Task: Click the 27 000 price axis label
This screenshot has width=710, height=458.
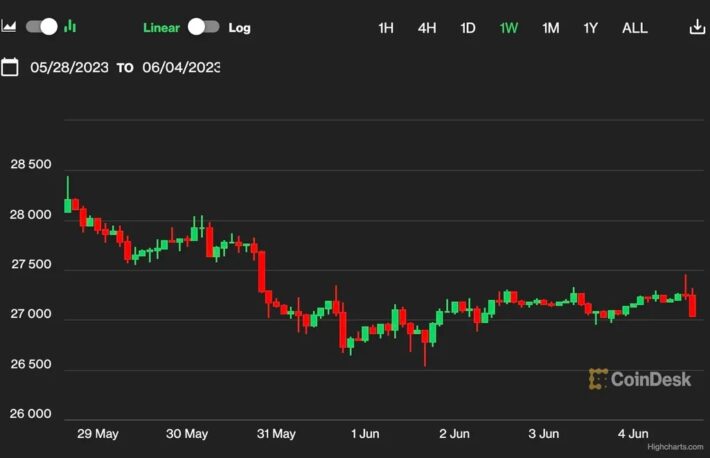Action: [x=31, y=314]
